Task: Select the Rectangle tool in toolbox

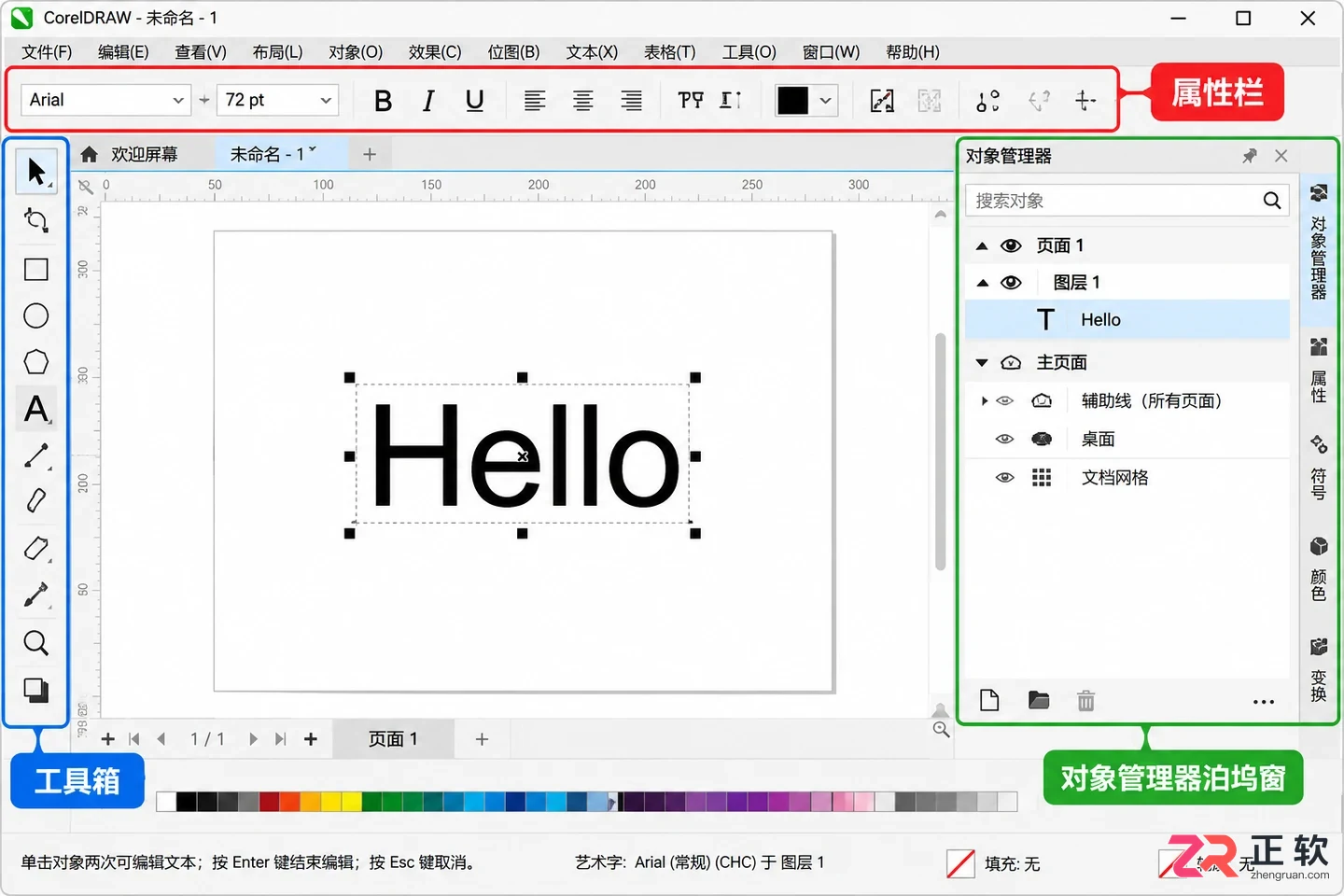Action: 36,270
